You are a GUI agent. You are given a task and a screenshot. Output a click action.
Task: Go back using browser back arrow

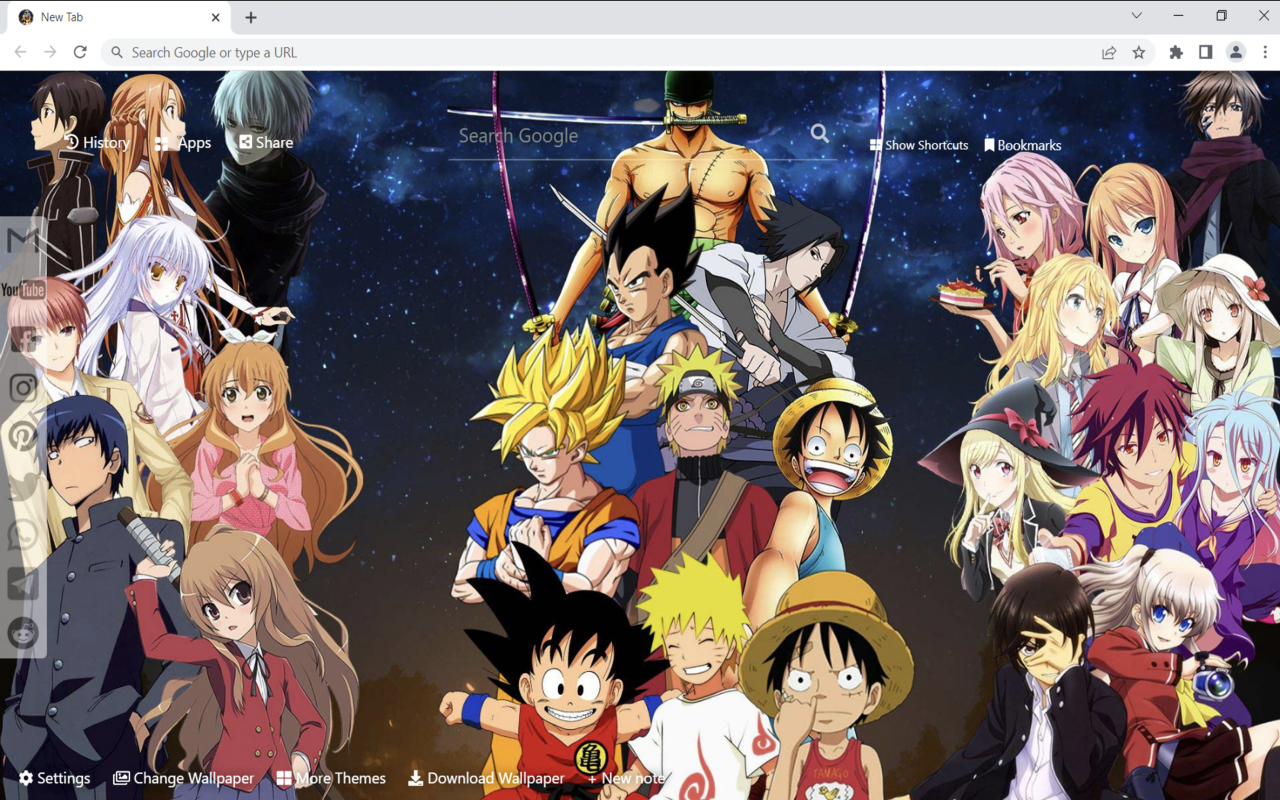pos(21,52)
